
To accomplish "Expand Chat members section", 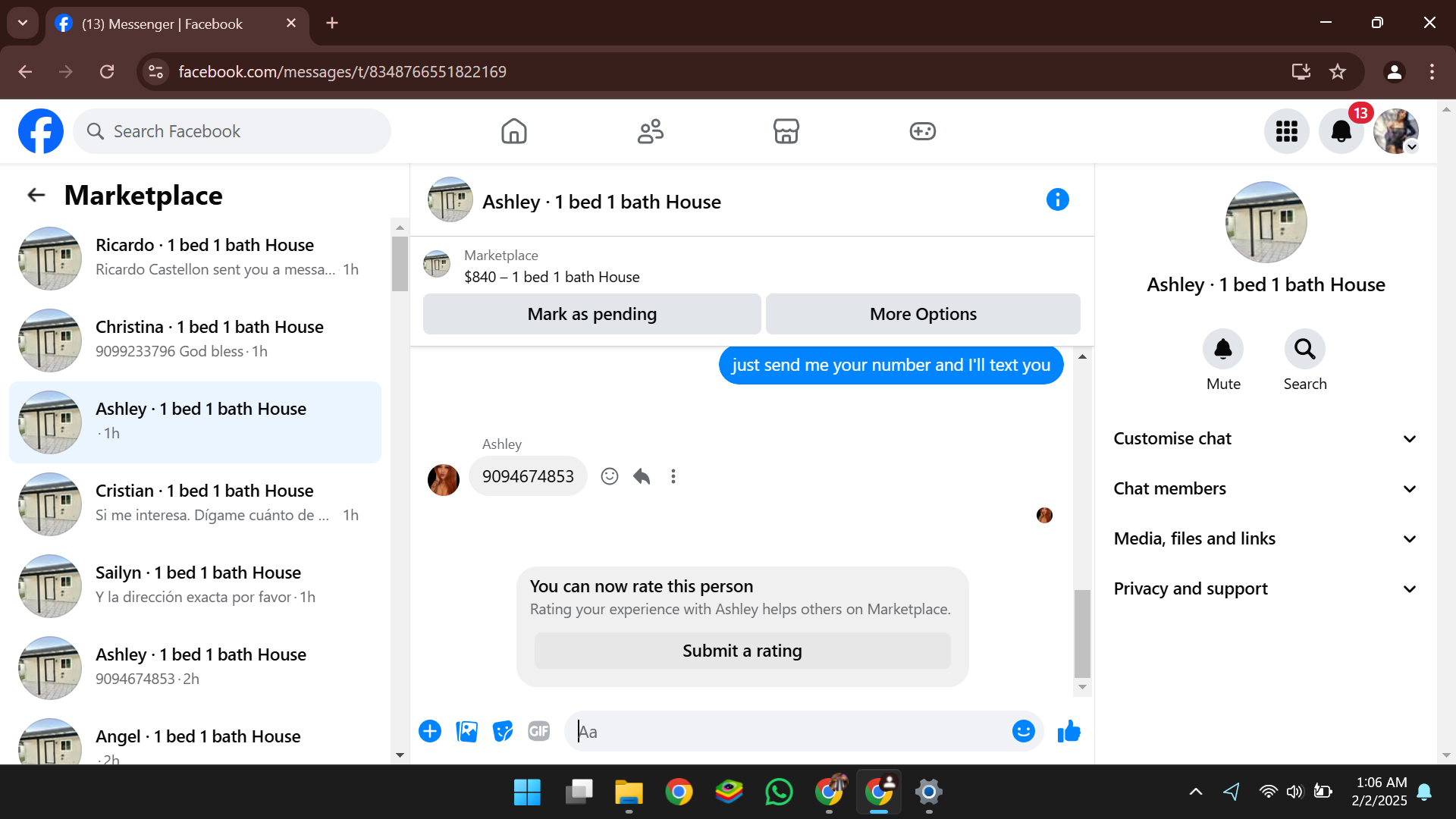I will 1264,489.
